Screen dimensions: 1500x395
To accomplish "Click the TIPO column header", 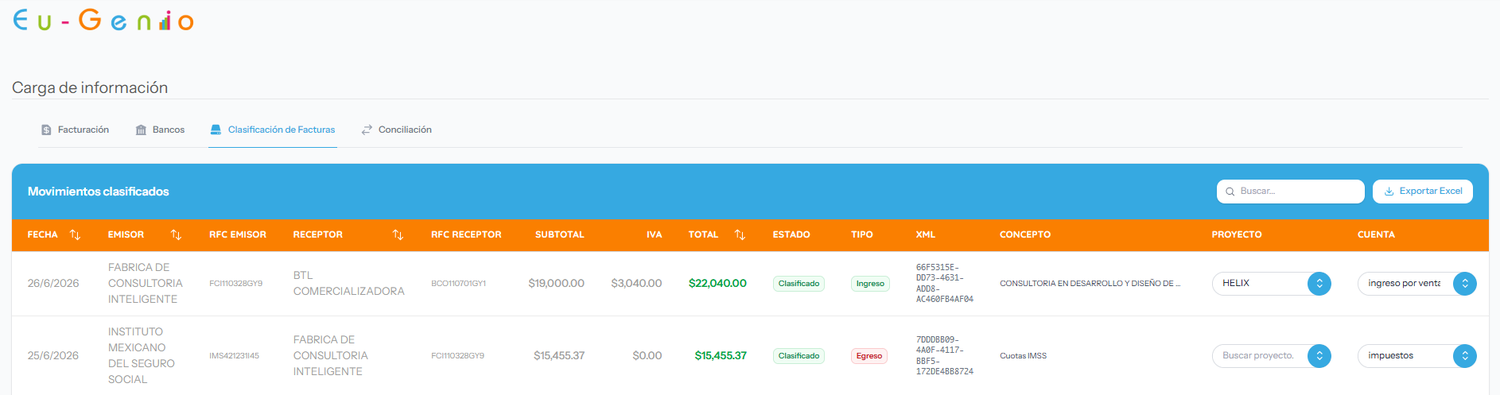I will pyautogui.click(x=862, y=235).
